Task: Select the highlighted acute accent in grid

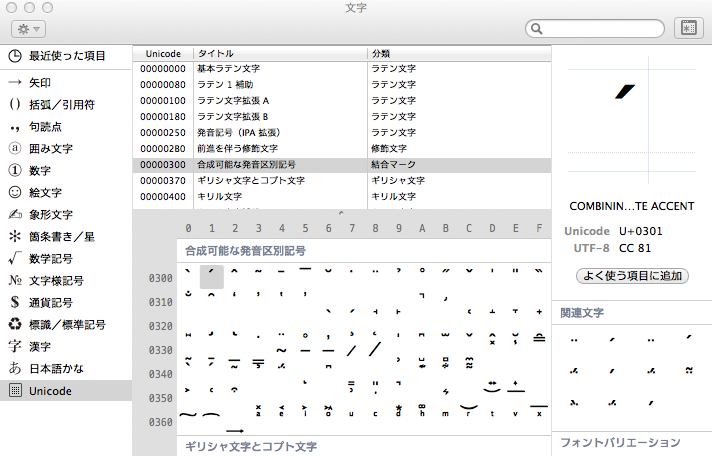Action: click(x=211, y=277)
